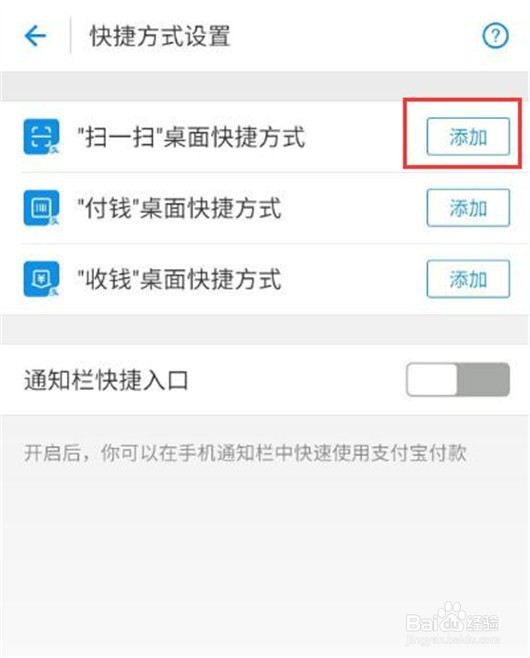Viewport: 530px width, 658px height.
Task: Tap the white knob of the toggle
Action: [432, 379]
